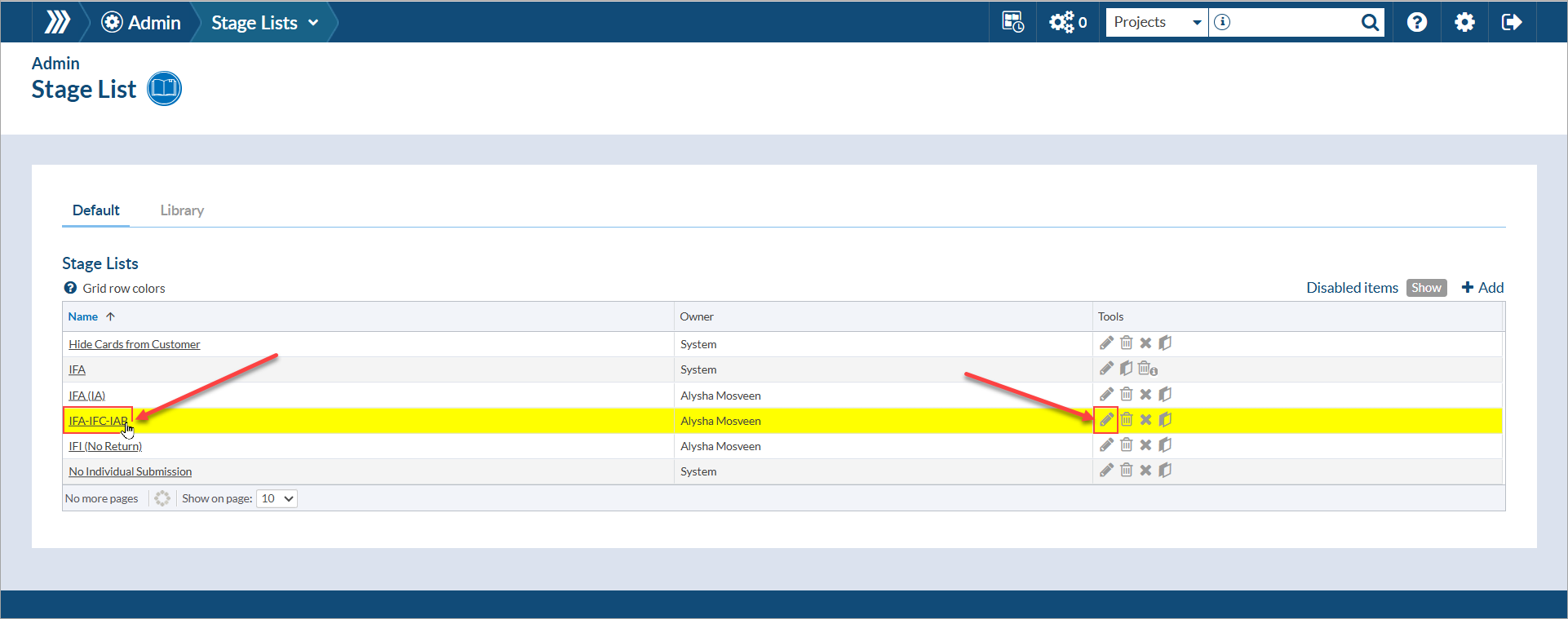Open the Hide Cards from Customer link

coord(135,344)
